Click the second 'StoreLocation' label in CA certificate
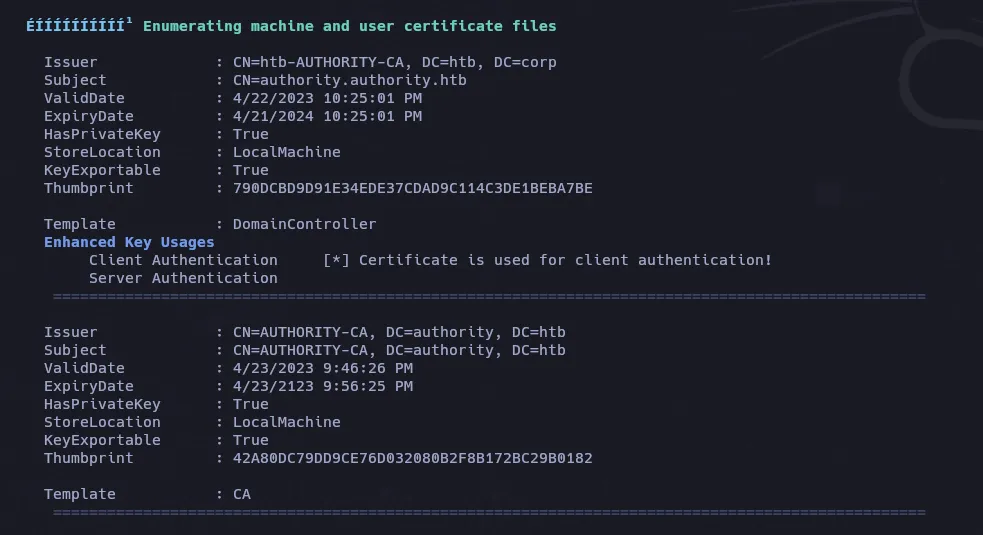The height and width of the screenshot is (535, 983). point(102,422)
